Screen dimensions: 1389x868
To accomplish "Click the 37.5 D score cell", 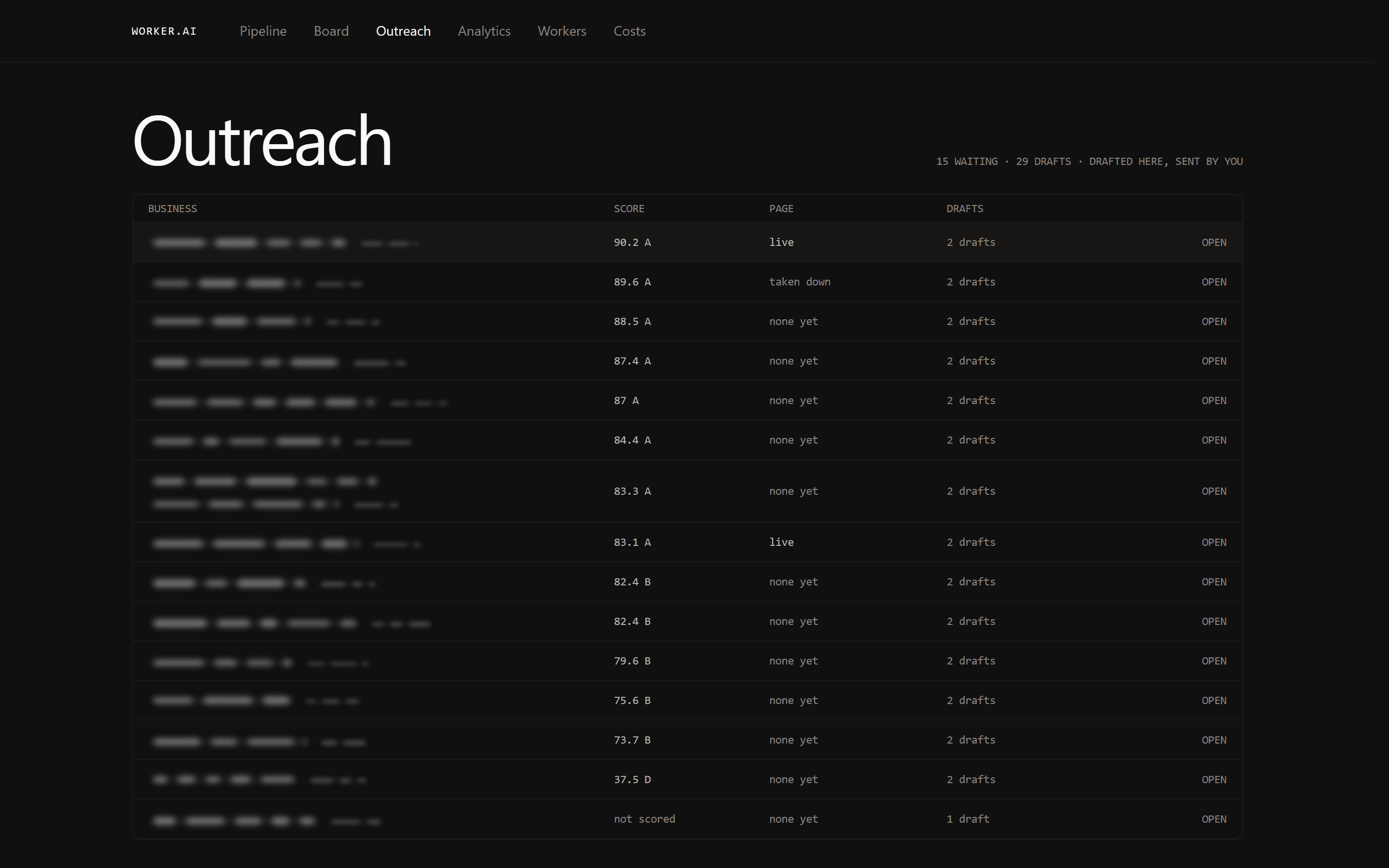I will (x=632, y=780).
